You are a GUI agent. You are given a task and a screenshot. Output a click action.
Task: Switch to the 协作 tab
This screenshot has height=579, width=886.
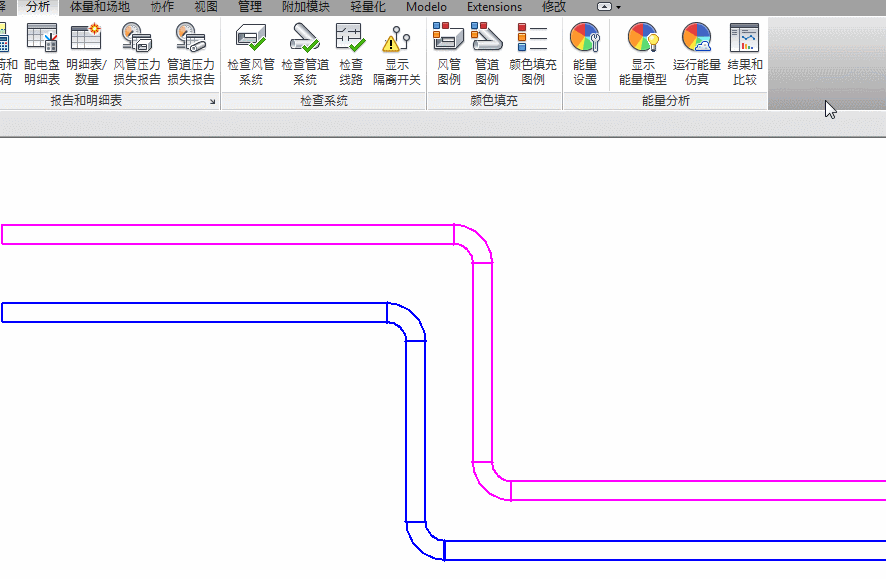click(163, 7)
